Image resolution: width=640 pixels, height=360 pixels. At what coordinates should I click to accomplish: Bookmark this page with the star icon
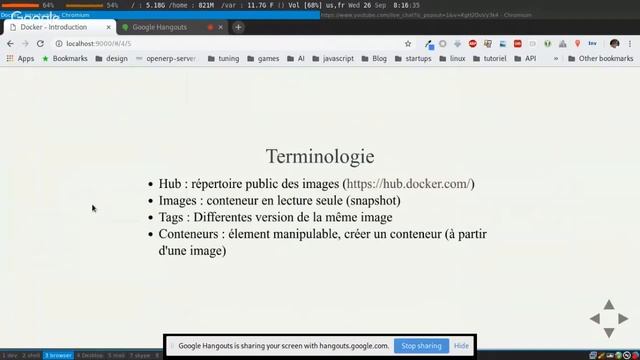coord(408,44)
